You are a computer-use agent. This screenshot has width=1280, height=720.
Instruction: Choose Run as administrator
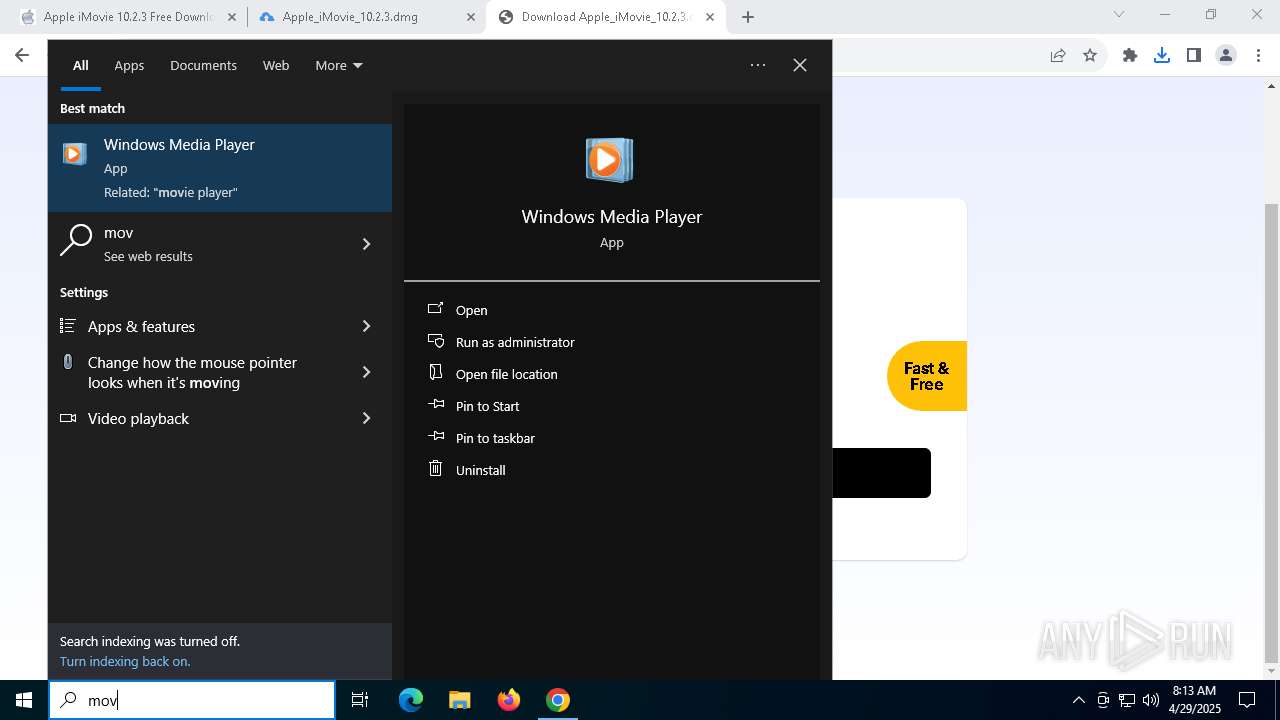pos(515,342)
